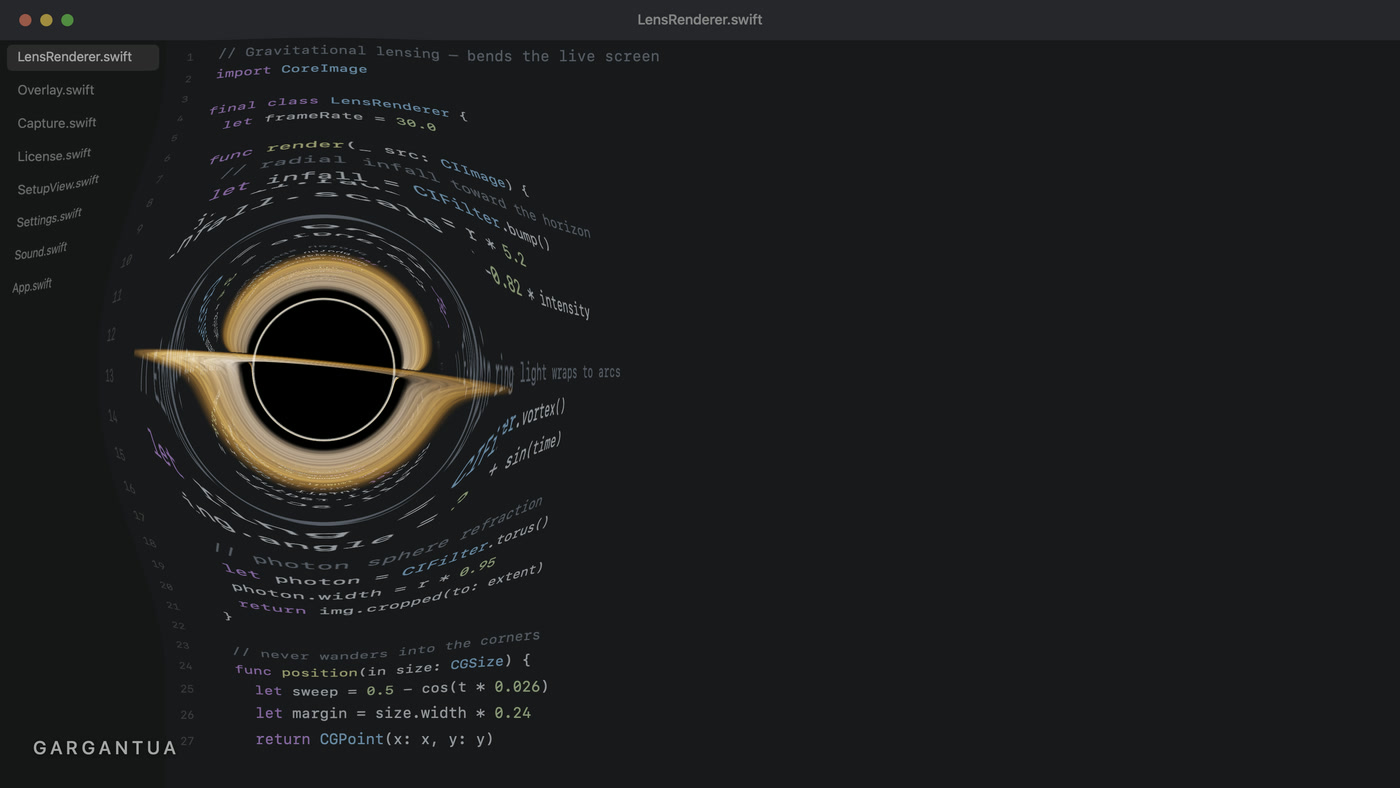This screenshot has height=788, width=1400.
Task: Open Overlay.swift in the file list
Action: tap(56, 90)
